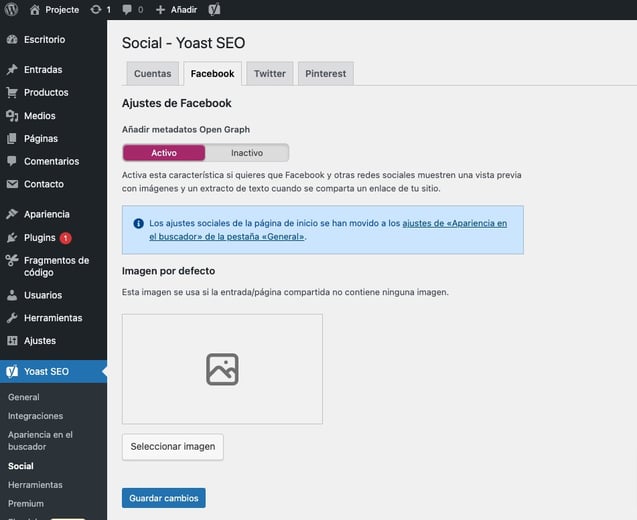Click the Entradas pin icon
This screenshot has width=637, height=520.
(12, 69)
